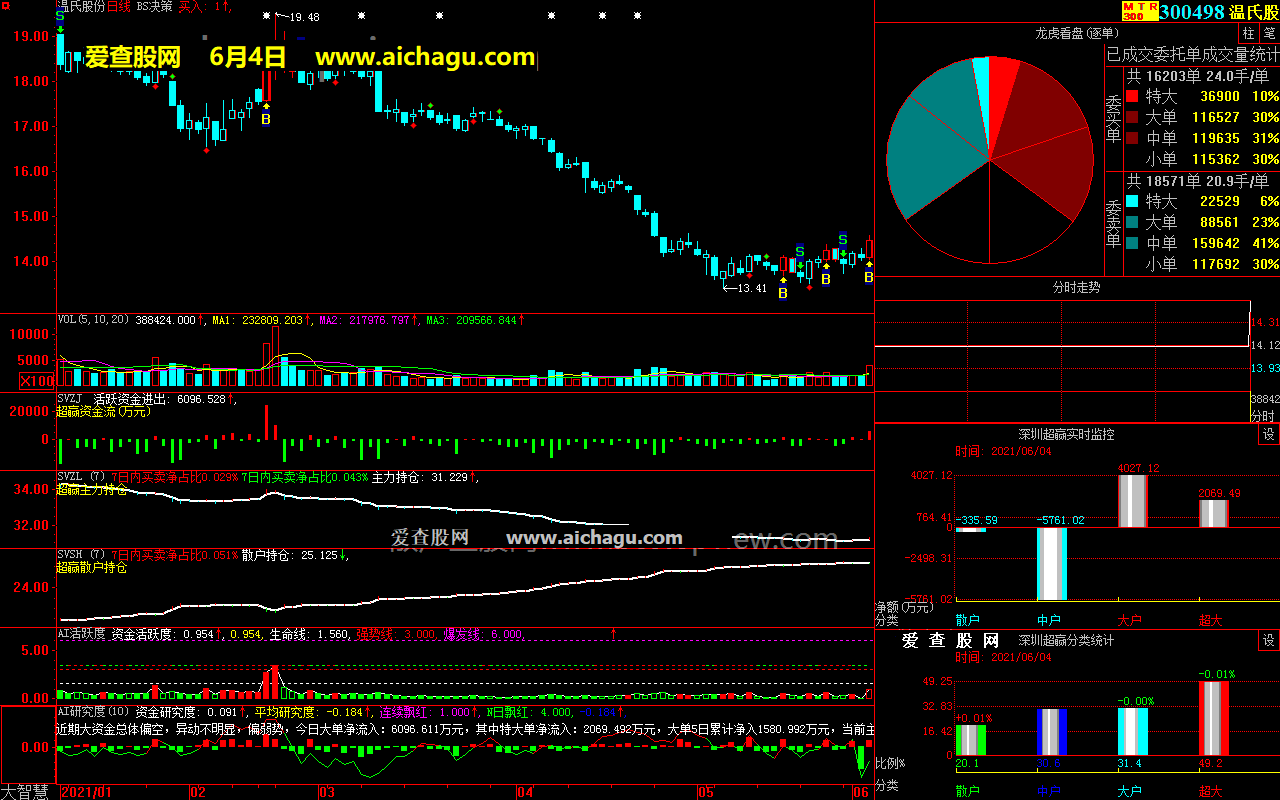
Task: Open 设 settings for 深圳超赢分类统计
Action: (1268, 640)
